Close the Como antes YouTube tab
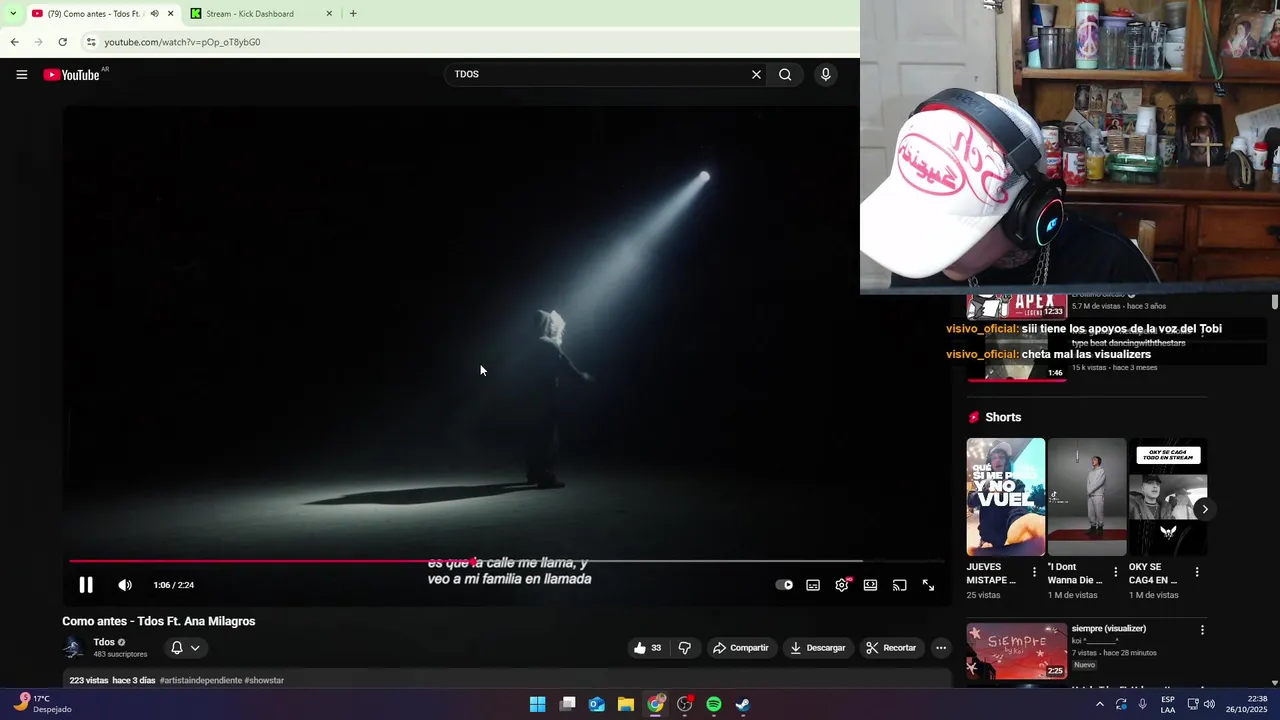This screenshot has width=1280, height=720. [171, 14]
